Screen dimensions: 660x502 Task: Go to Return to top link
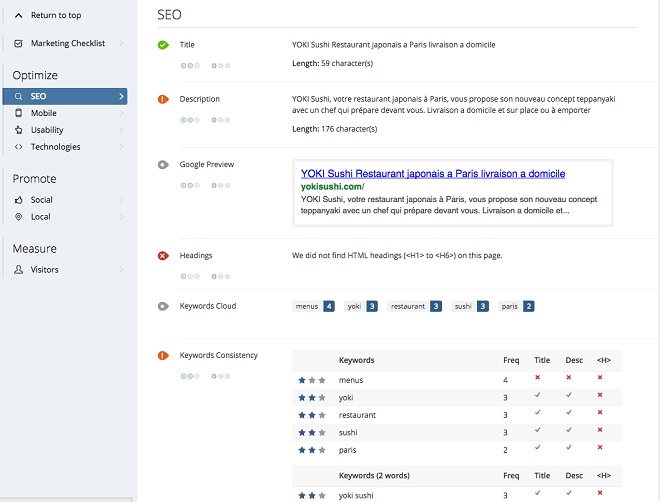click(x=56, y=16)
